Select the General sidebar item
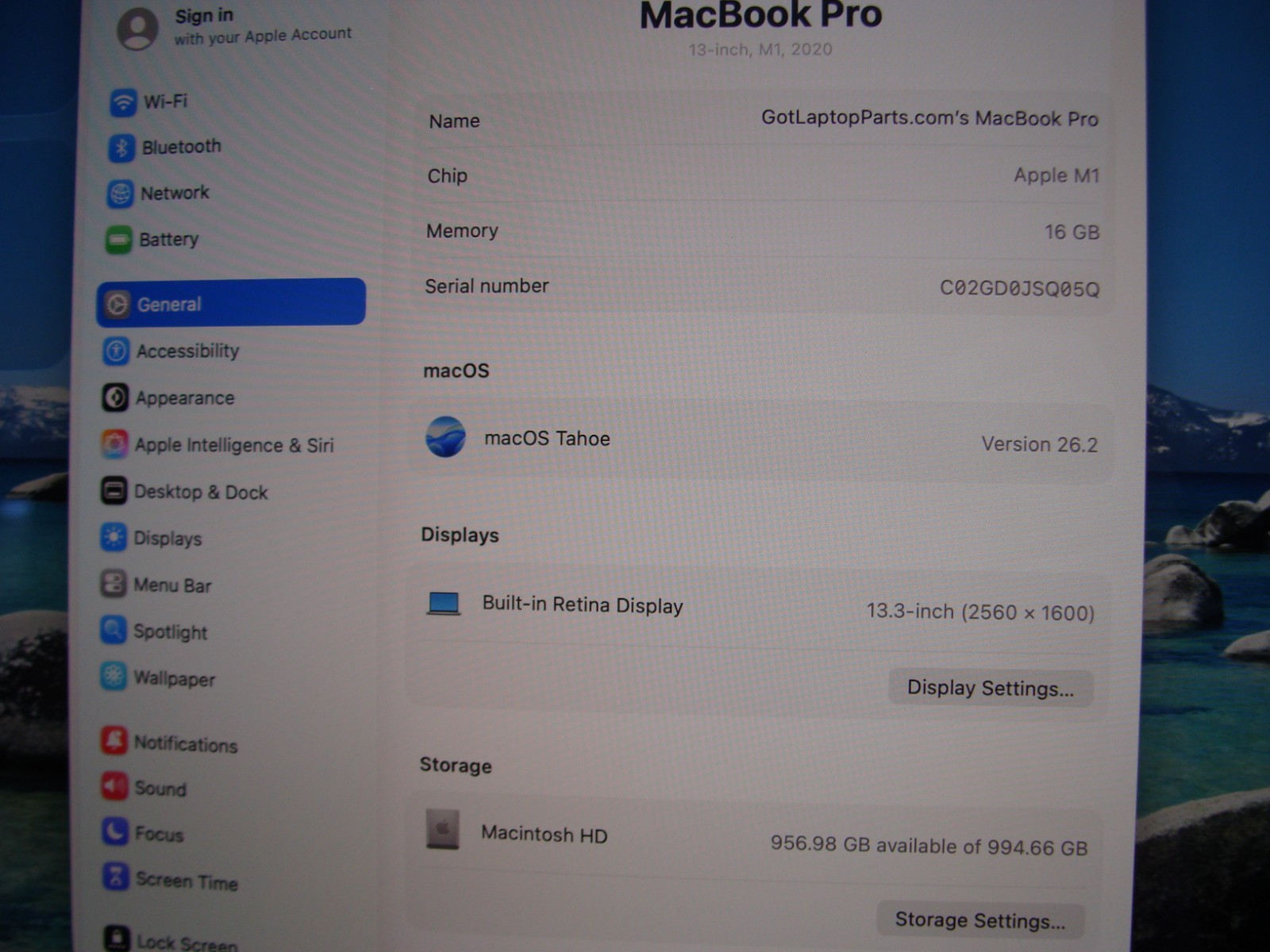Viewport: 1270px width, 952px height. tap(231, 303)
